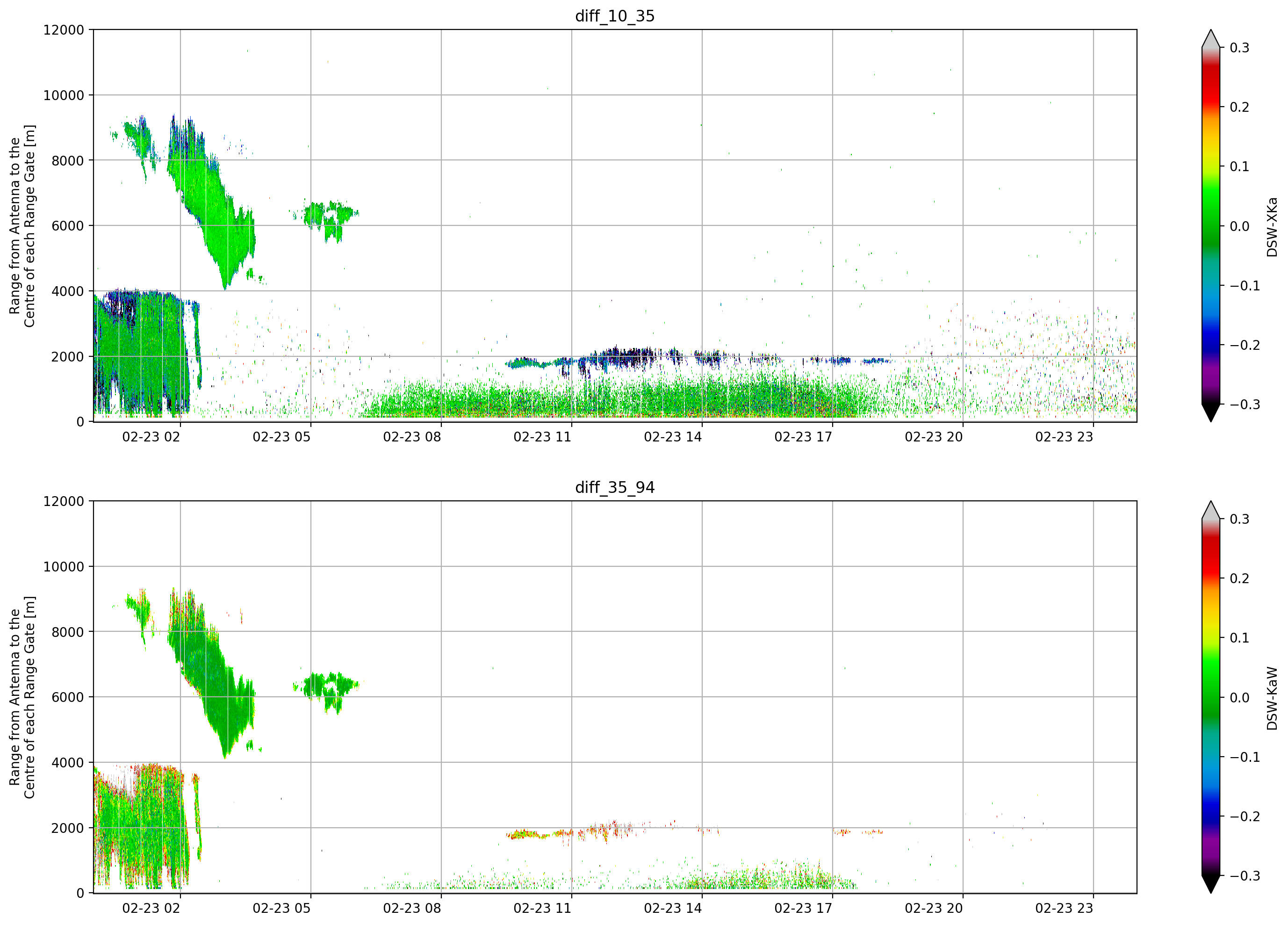Click the 02-23 11 time label under diff_10_35
Image resolution: width=1288 pixels, height=925 pixels.
[x=542, y=437]
